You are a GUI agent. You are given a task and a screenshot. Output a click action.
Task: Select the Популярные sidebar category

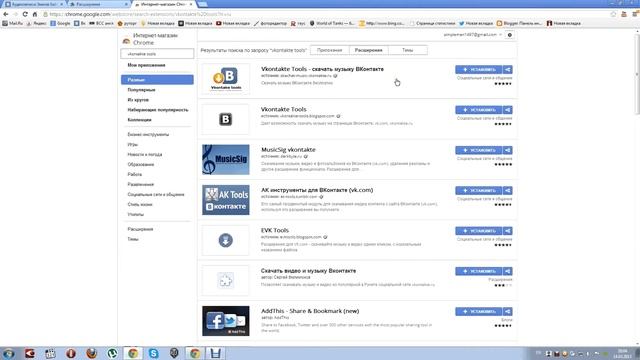pos(141,90)
